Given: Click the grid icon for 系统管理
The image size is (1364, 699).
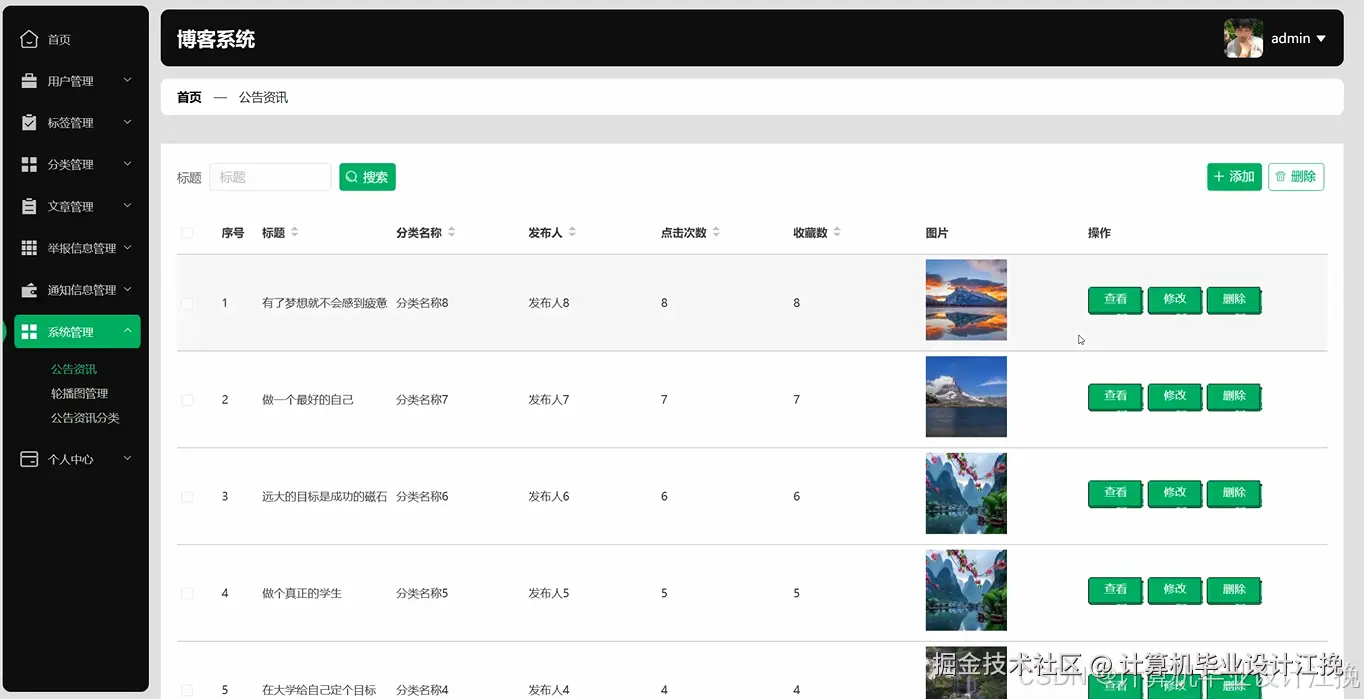Looking at the screenshot, I should pyautogui.click(x=29, y=332).
